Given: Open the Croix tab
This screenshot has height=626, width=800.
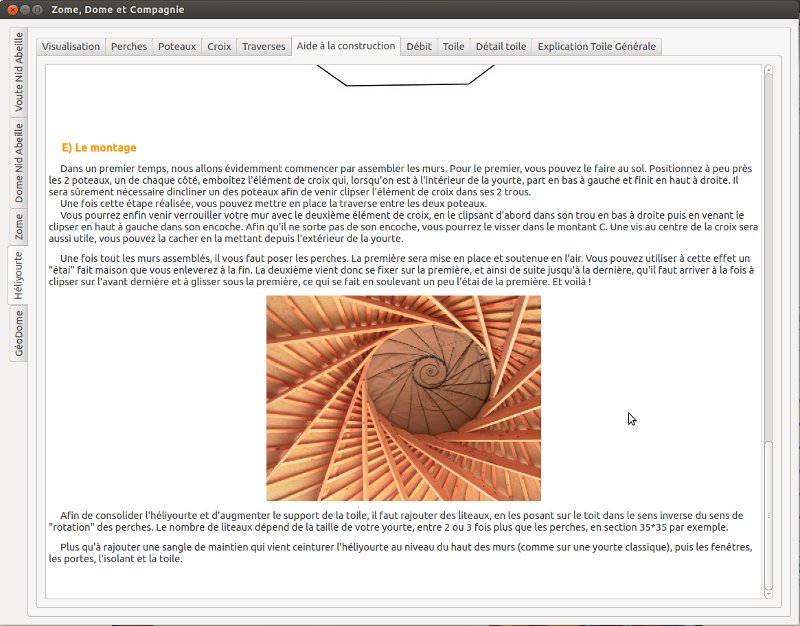Looking at the screenshot, I should click(219, 46).
